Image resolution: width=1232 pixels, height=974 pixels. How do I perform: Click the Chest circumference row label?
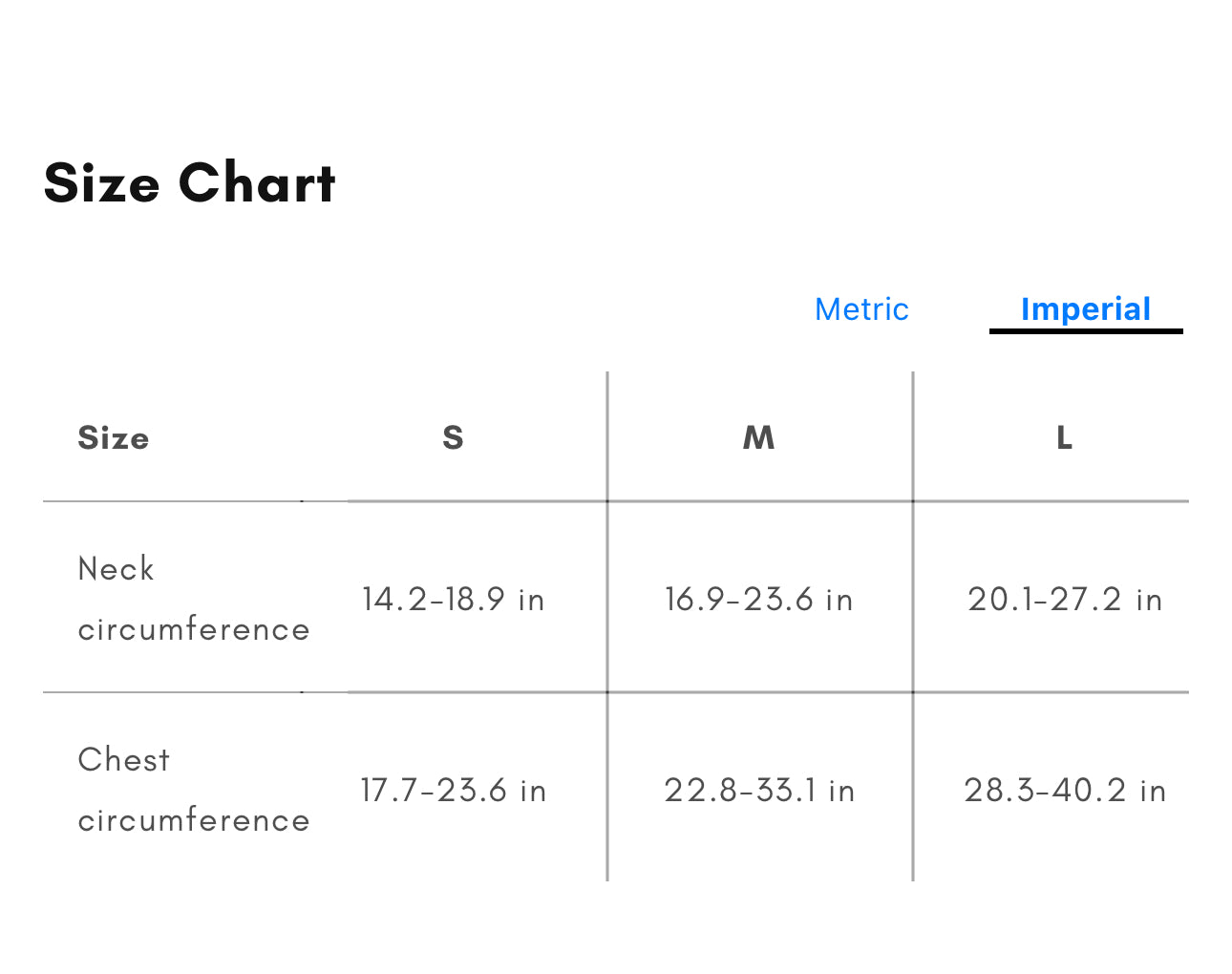193,790
